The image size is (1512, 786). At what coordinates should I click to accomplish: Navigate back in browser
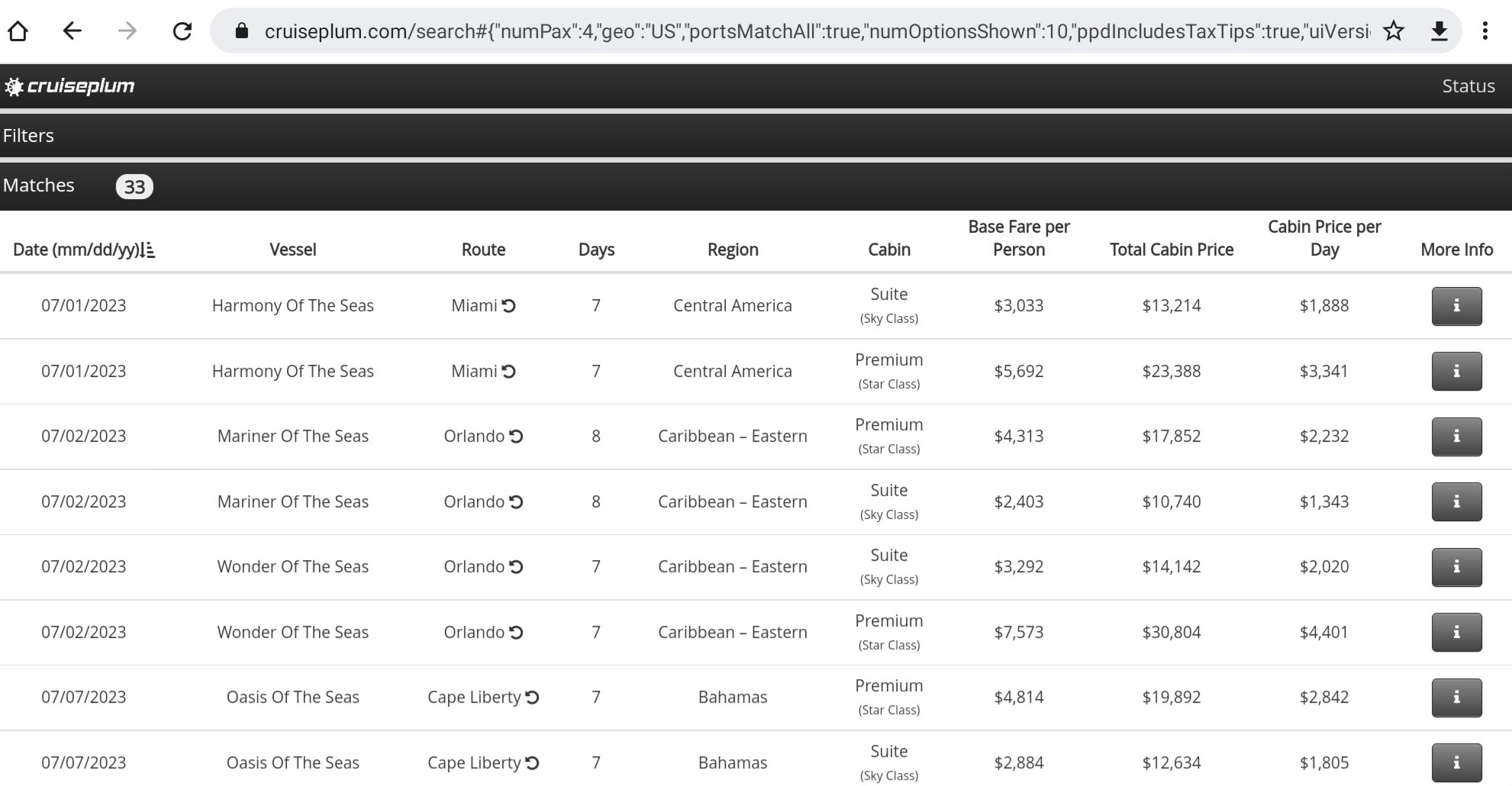click(73, 31)
